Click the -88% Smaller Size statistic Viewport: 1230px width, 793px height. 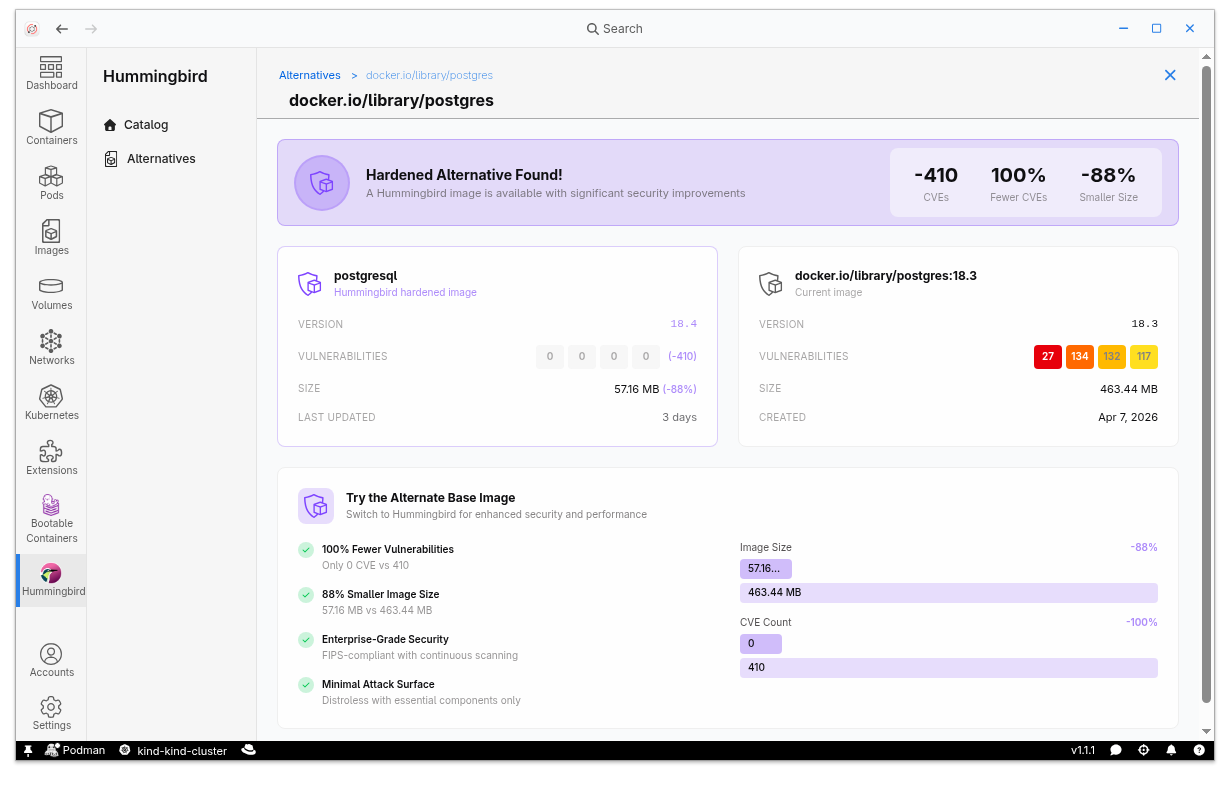1108,183
